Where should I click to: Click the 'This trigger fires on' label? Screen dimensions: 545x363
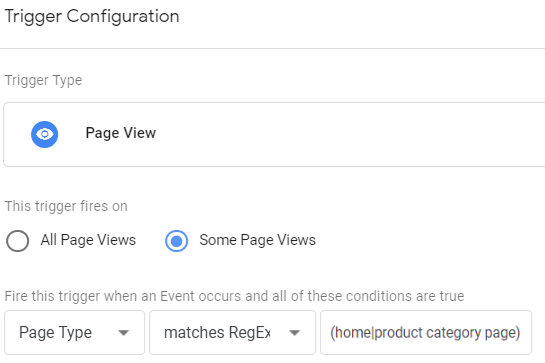[66, 206]
